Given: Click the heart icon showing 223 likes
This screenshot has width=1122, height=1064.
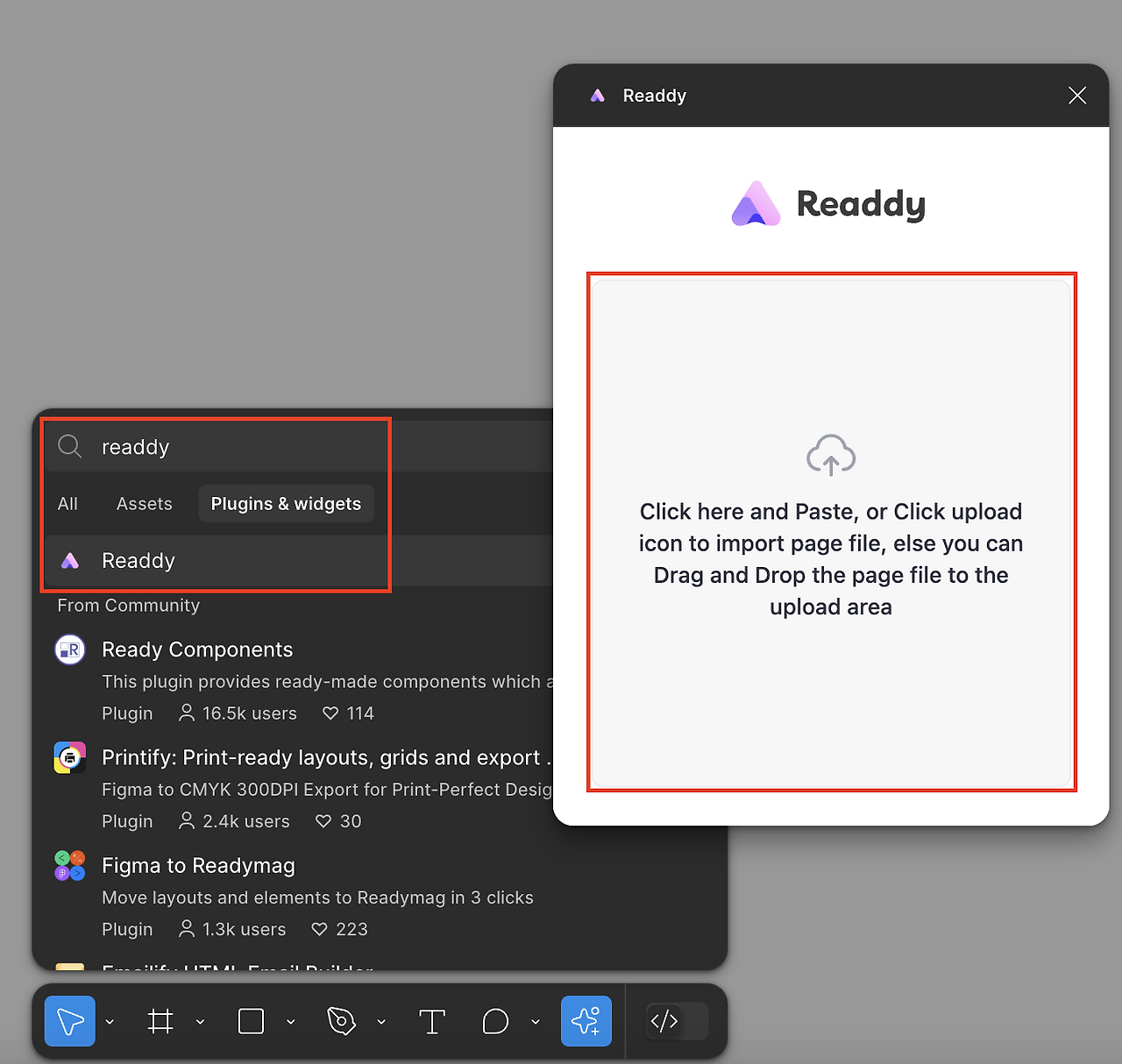Looking at the screenshot, I should 320,929.
